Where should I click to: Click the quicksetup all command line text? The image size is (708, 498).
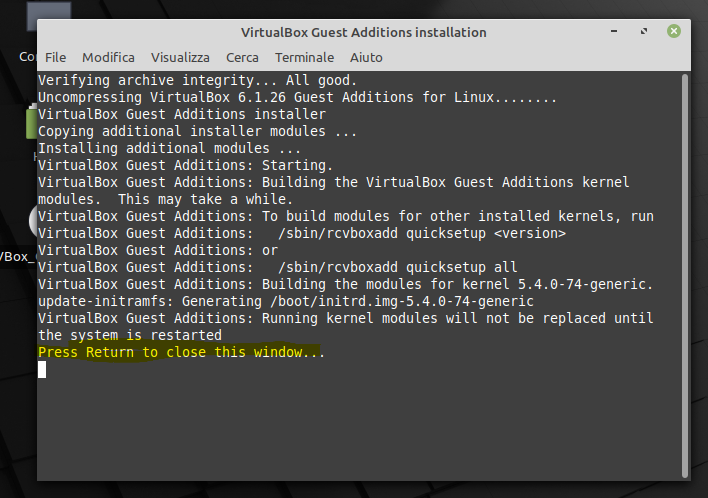278,267
